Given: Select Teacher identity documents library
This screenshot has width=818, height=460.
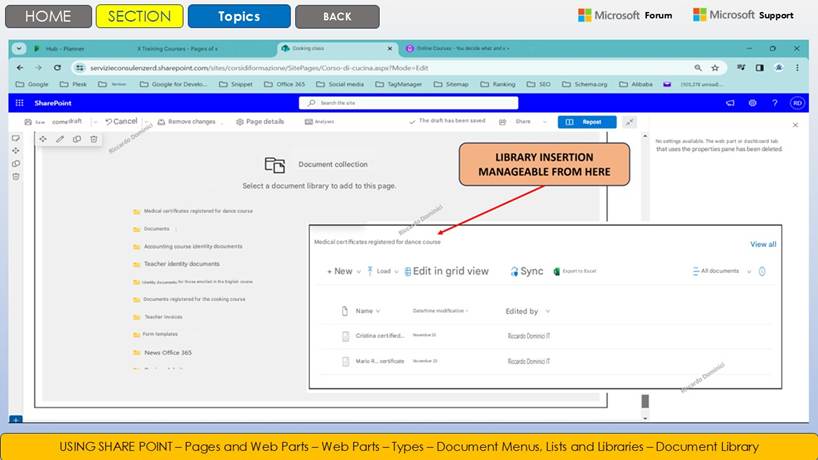Looking at the screenshot, I should click(176, 264).
